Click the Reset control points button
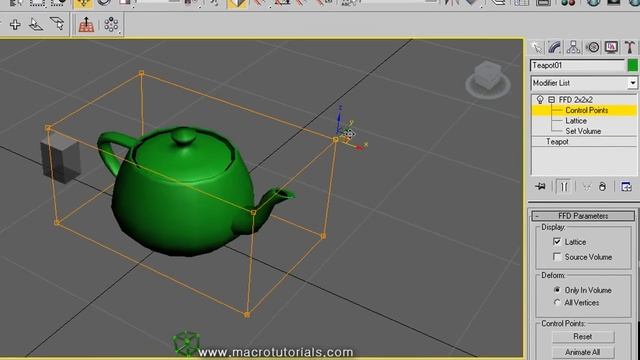Image resolution: width=640 pixels, height=360 pixels. click(583, 337)
